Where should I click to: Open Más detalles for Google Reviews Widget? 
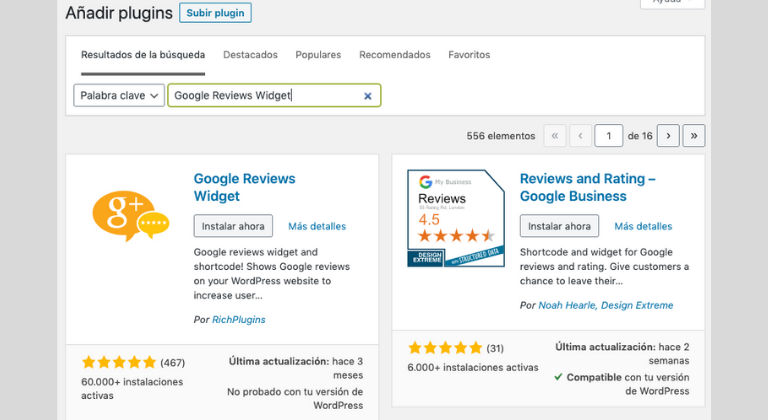point(317,226)
